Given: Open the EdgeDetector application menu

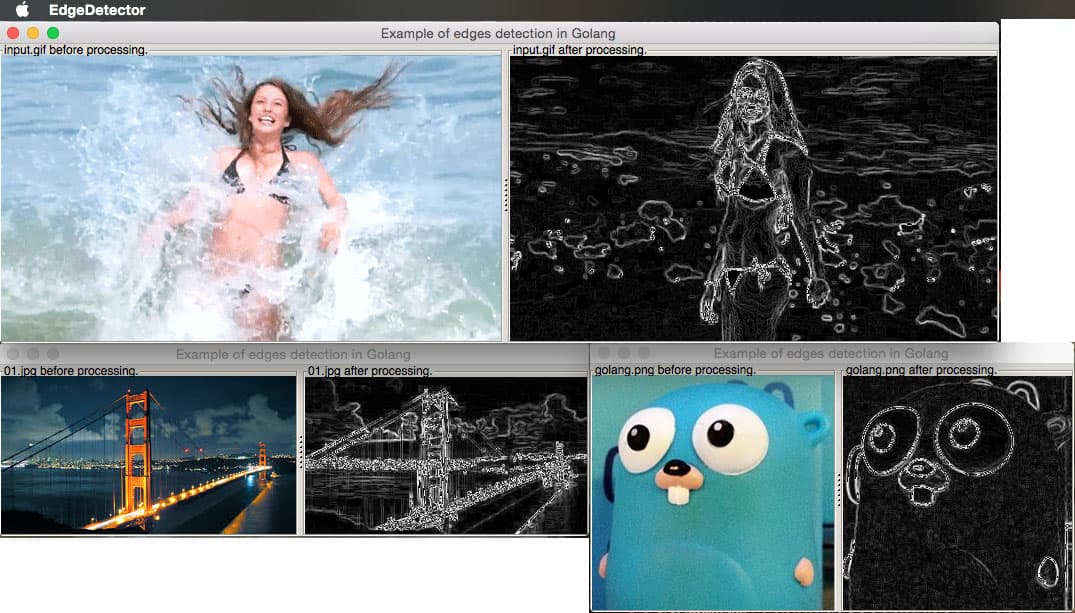Looking at the screenshot, I should [x=97, y=10].
